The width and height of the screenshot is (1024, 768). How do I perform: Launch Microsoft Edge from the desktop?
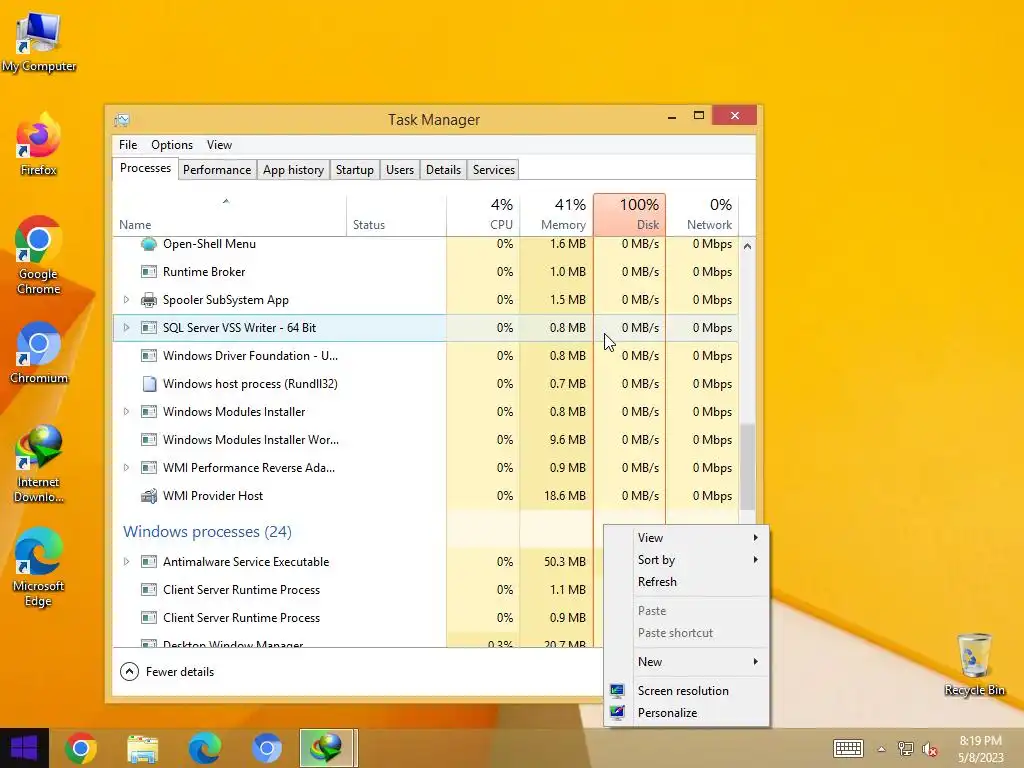point(39,568)
